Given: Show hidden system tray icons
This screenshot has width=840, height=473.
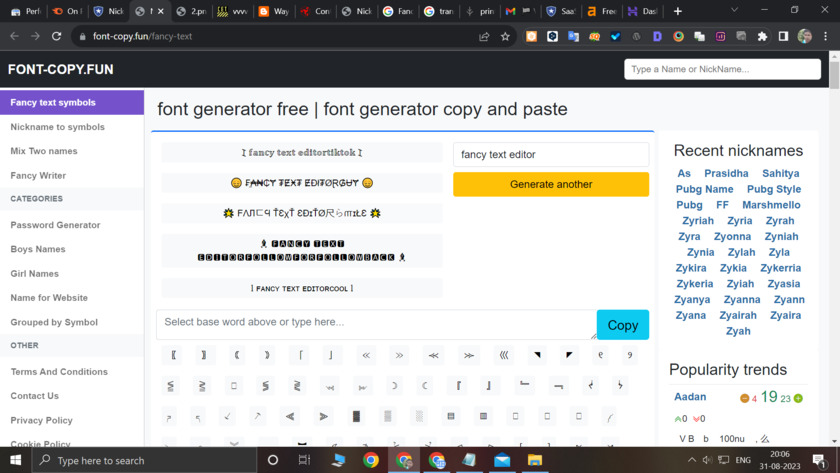Looking at the screenshot, I should click(692, 460).
